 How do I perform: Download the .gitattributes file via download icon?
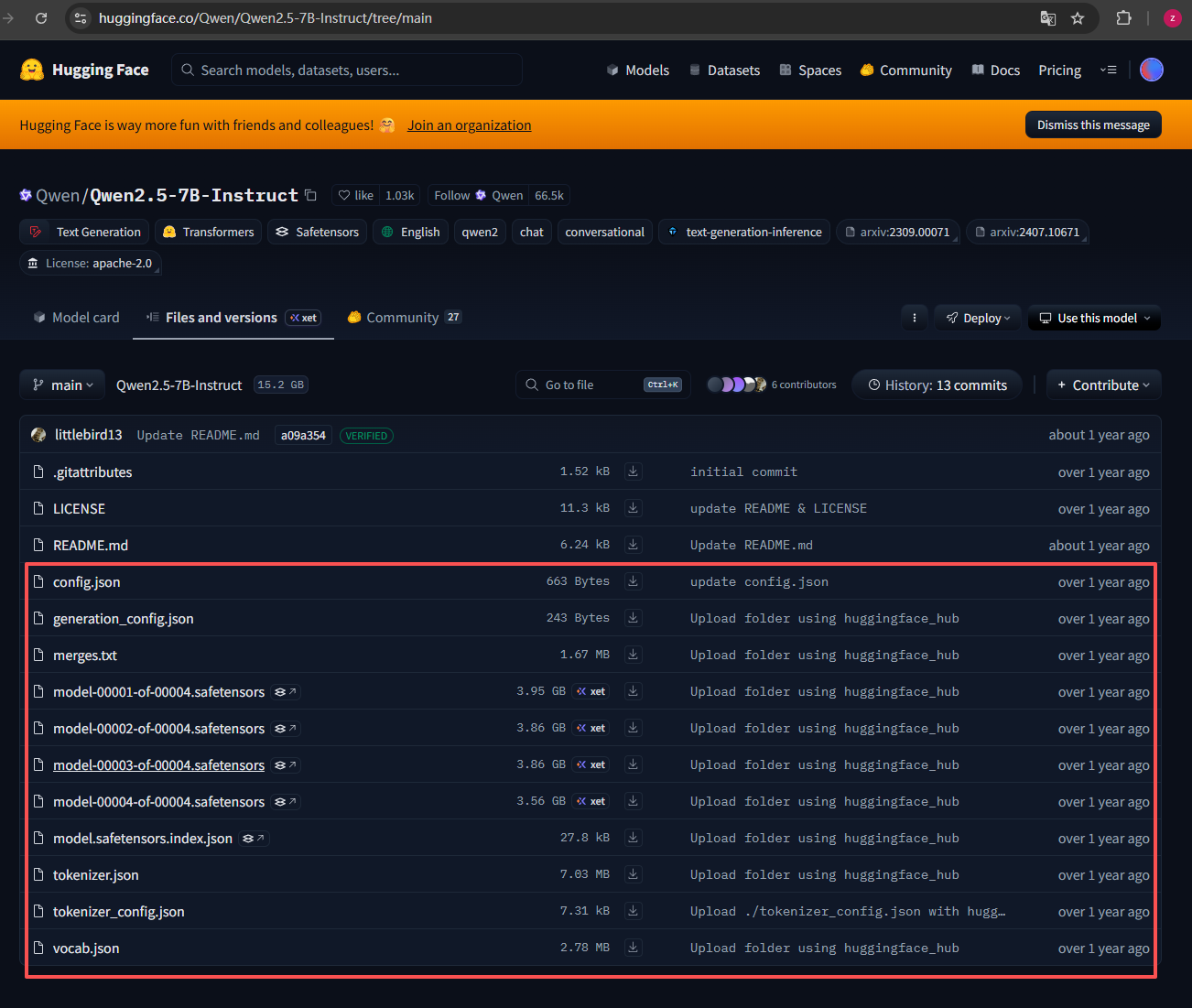pyautogui.click(x=633, y=471)
